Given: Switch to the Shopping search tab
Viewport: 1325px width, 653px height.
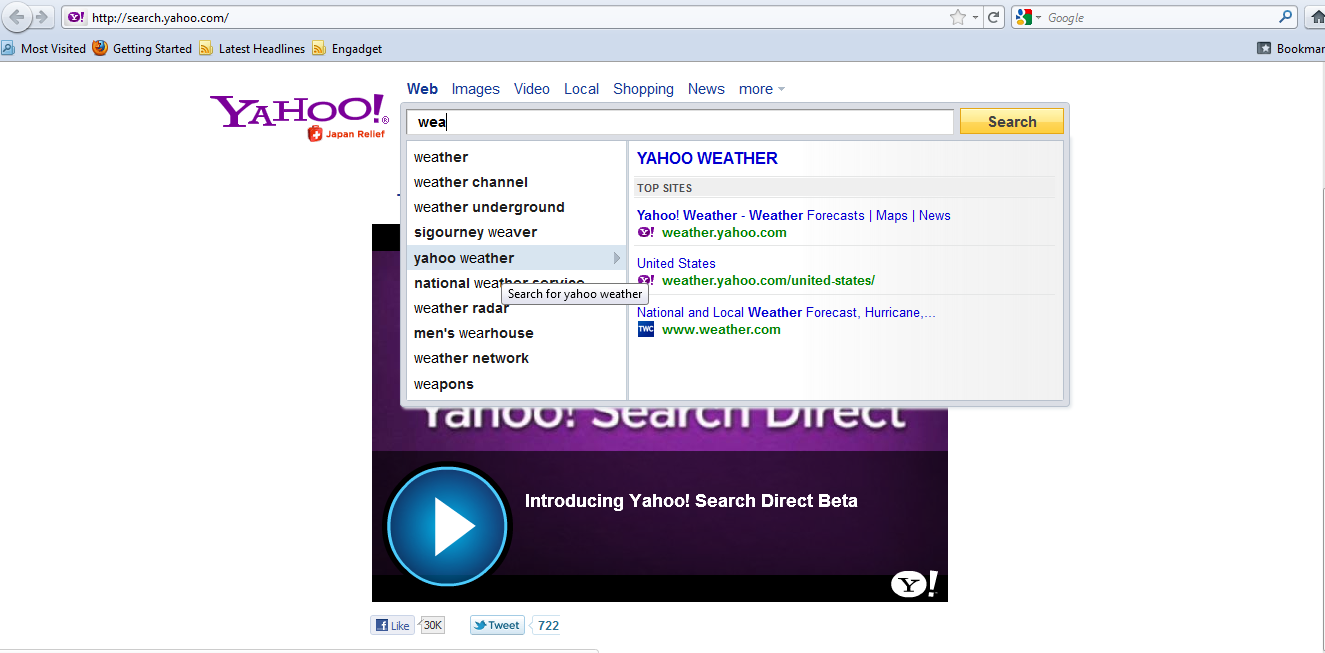Looking at the screenshot, I should 643,89.
